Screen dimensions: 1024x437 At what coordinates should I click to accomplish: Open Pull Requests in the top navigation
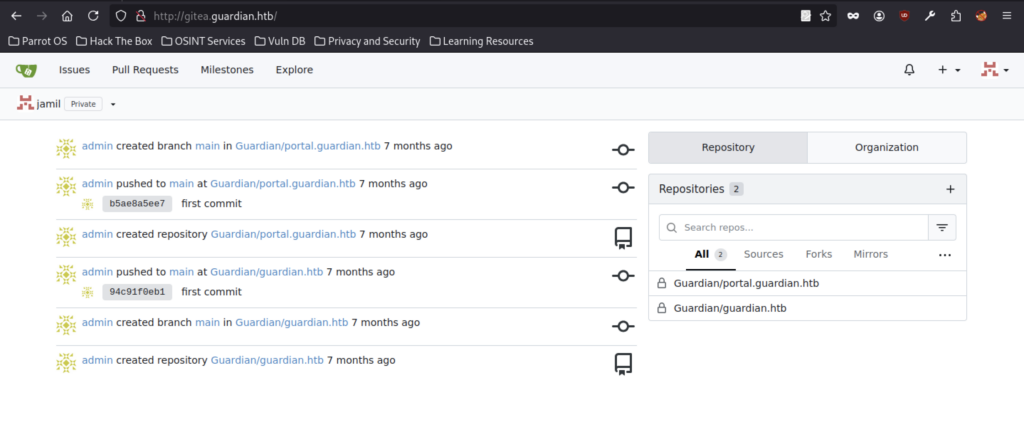[x=145, y=70]
